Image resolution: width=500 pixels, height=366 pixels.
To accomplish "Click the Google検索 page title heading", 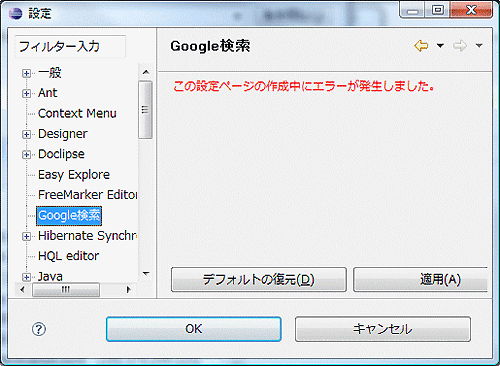I will tap(210, 46).
